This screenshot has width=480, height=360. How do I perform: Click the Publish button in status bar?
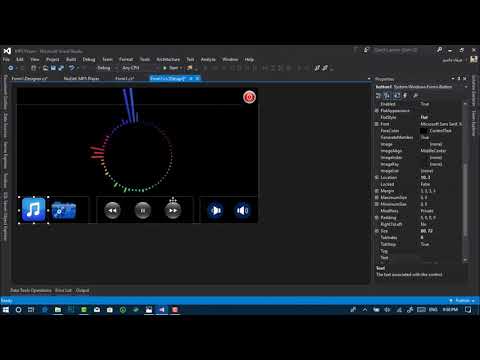462,300
